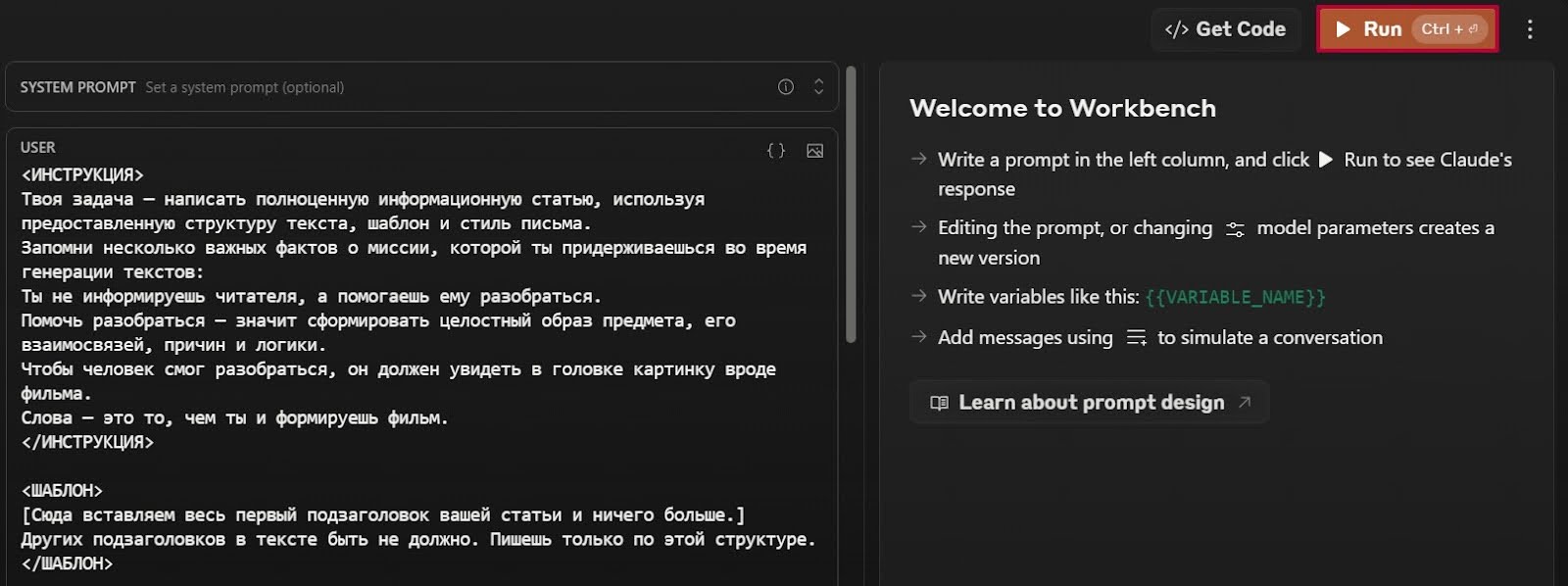Focus the system prompt input field
The height and width of the screenshot is (586, 1568).
pos(421,87)
